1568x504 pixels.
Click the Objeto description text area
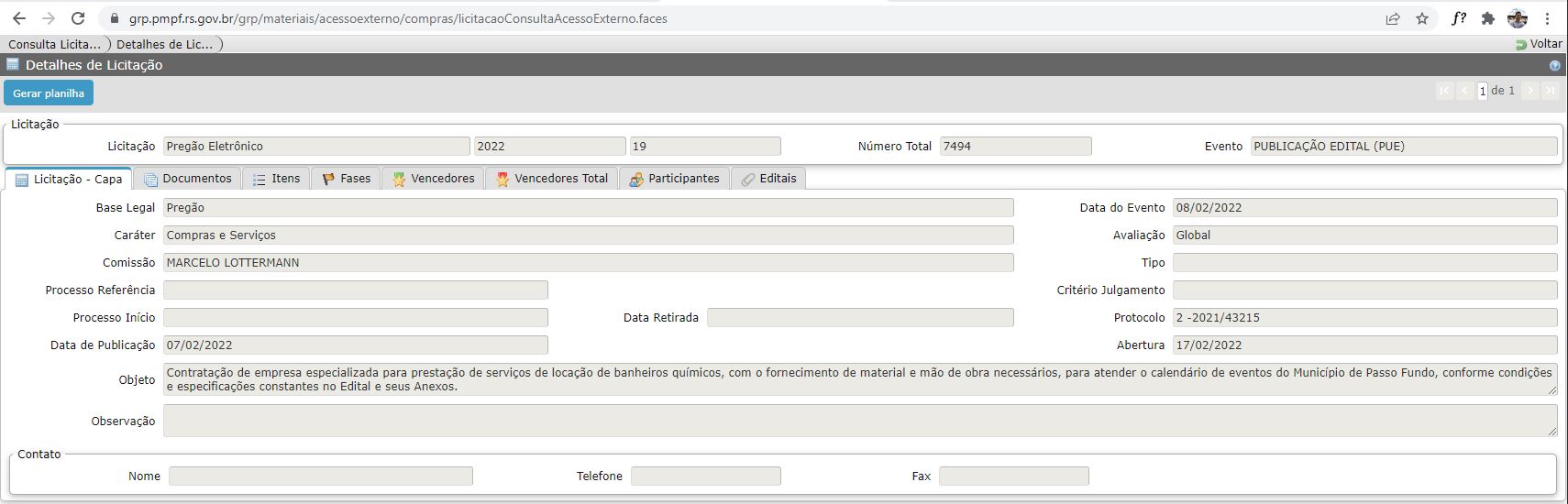point(859,379)
